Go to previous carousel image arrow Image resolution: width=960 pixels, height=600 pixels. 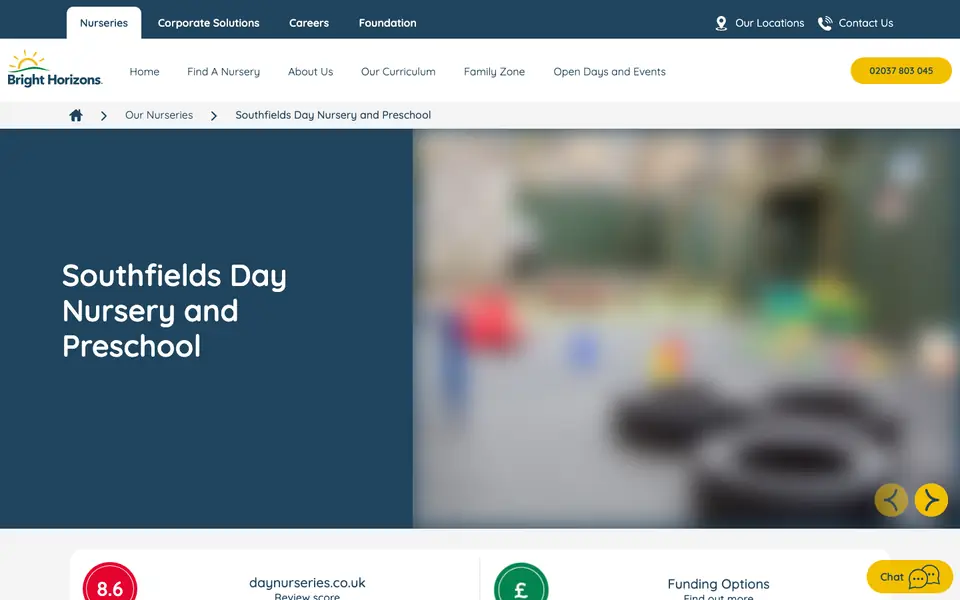pos(891,500)
